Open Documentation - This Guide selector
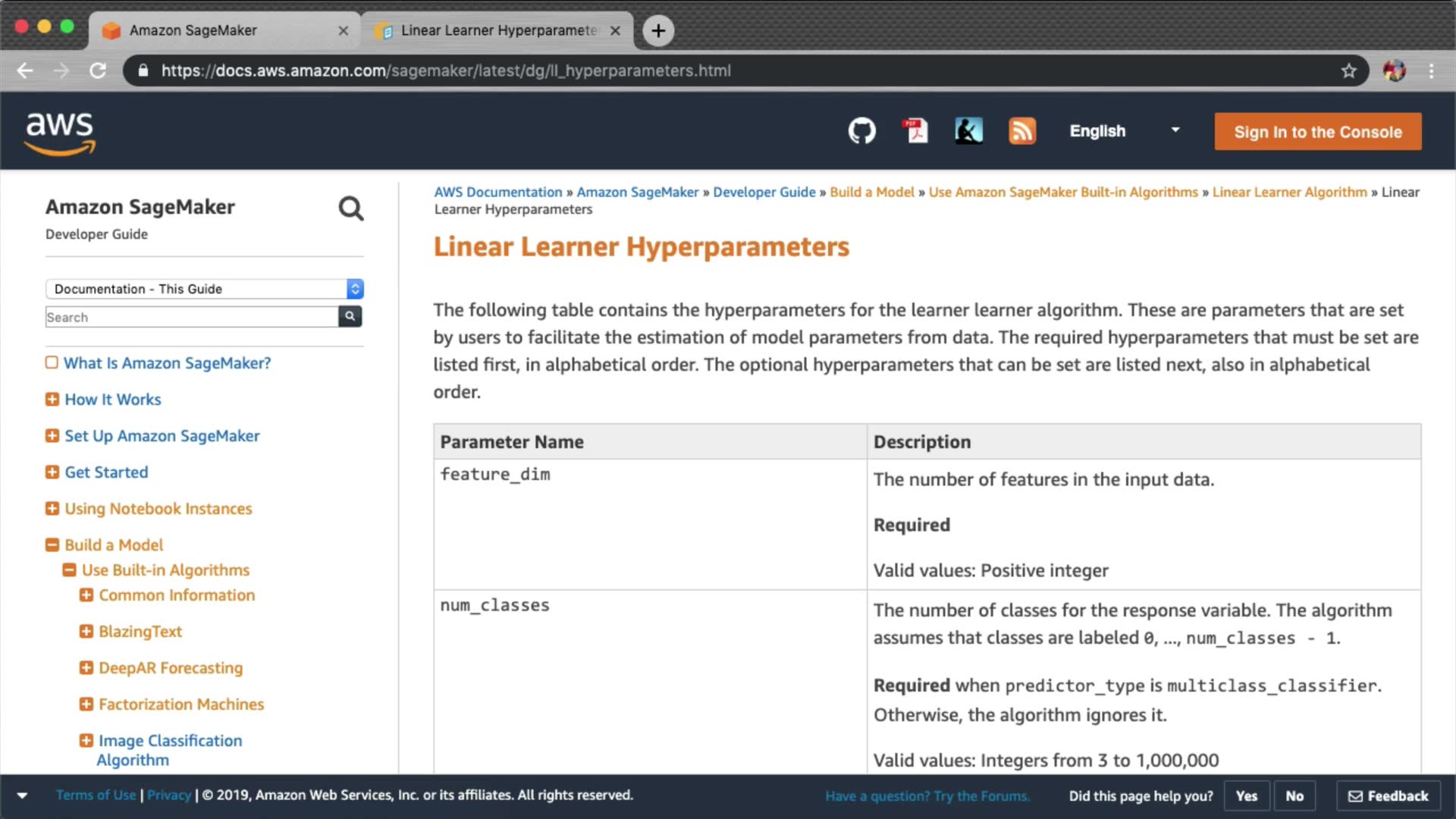 (x=204, y=289)
